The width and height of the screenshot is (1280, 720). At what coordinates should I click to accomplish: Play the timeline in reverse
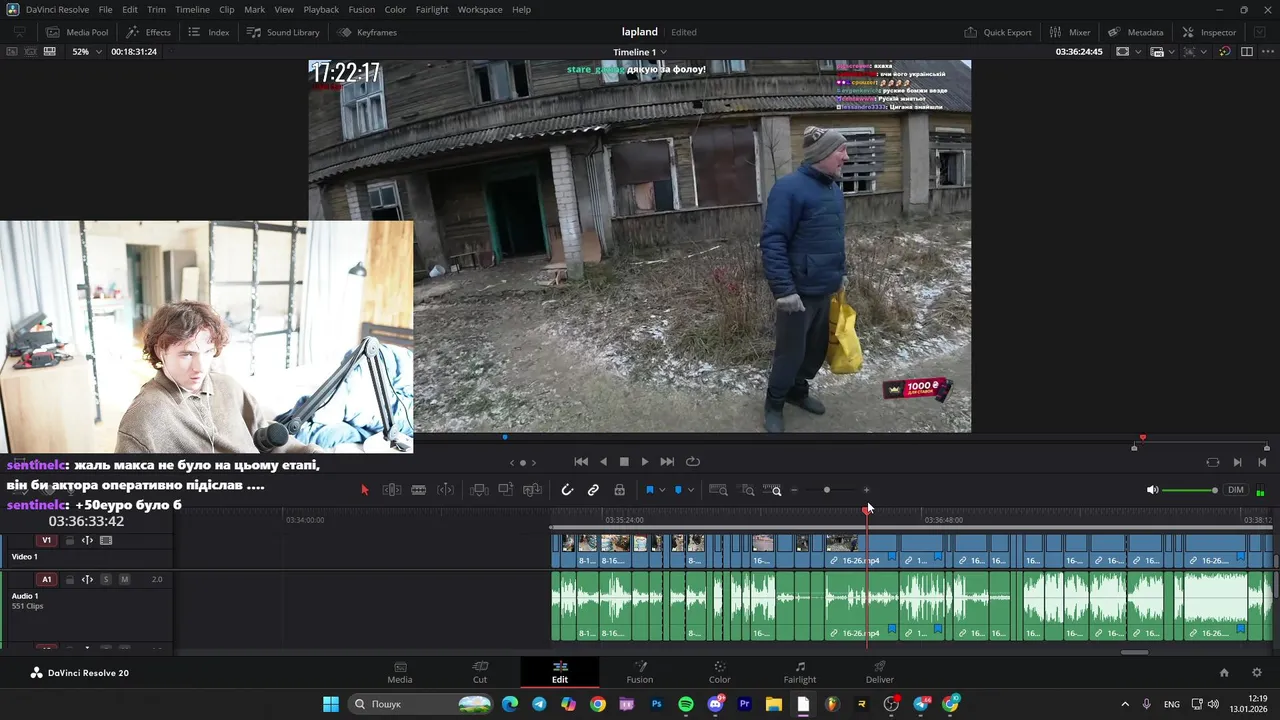603,462
